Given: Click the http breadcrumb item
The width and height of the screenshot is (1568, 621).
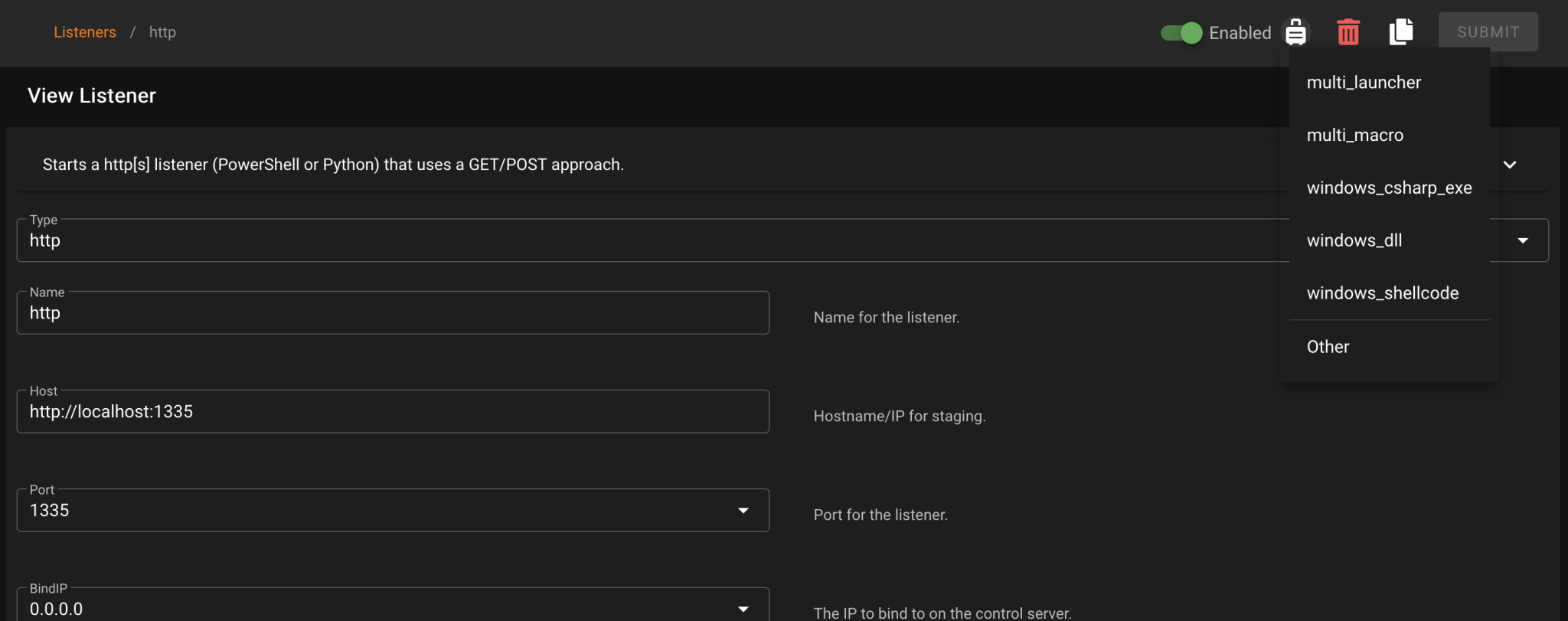Looking at the screenshot, I should click(x=162, y=32).
